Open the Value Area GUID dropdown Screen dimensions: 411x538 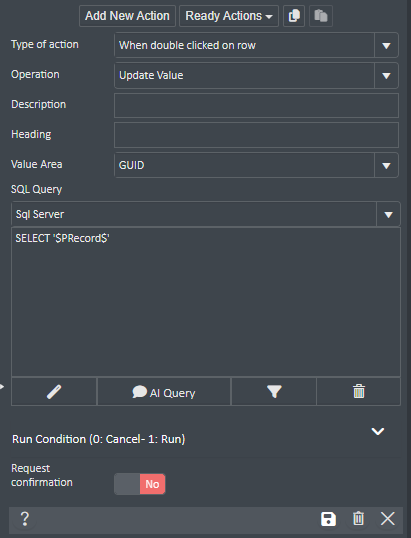(x=256, y=165)
